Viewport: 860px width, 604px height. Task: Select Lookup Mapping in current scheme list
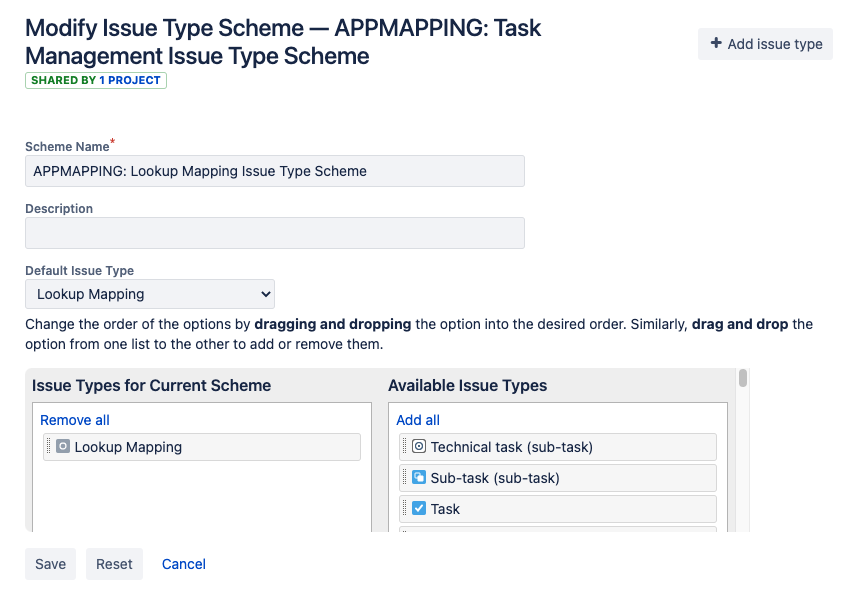point(201,447)
